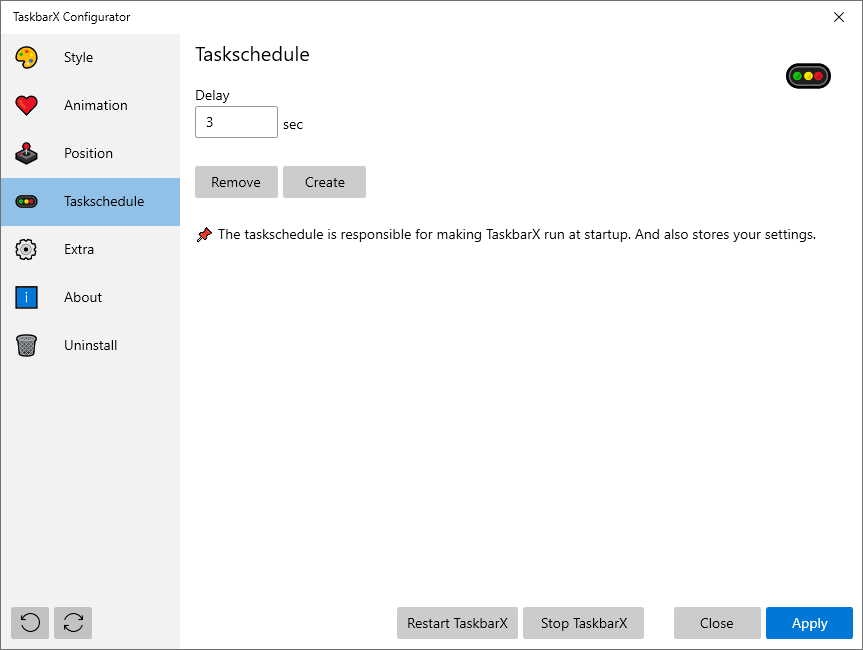Click the Close button at bottom
The height and width of the screenshot is (650, 863).
pyautogui.click(x=717, y=623)
